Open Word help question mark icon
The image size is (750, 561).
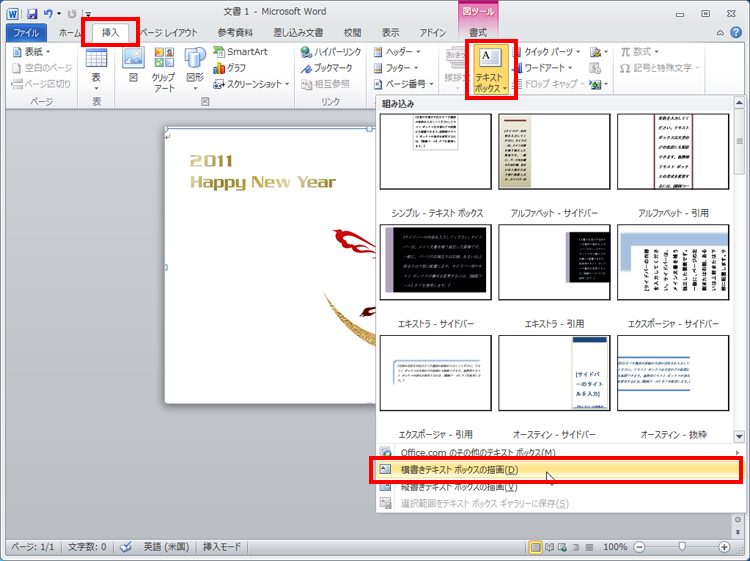(736, 33)
